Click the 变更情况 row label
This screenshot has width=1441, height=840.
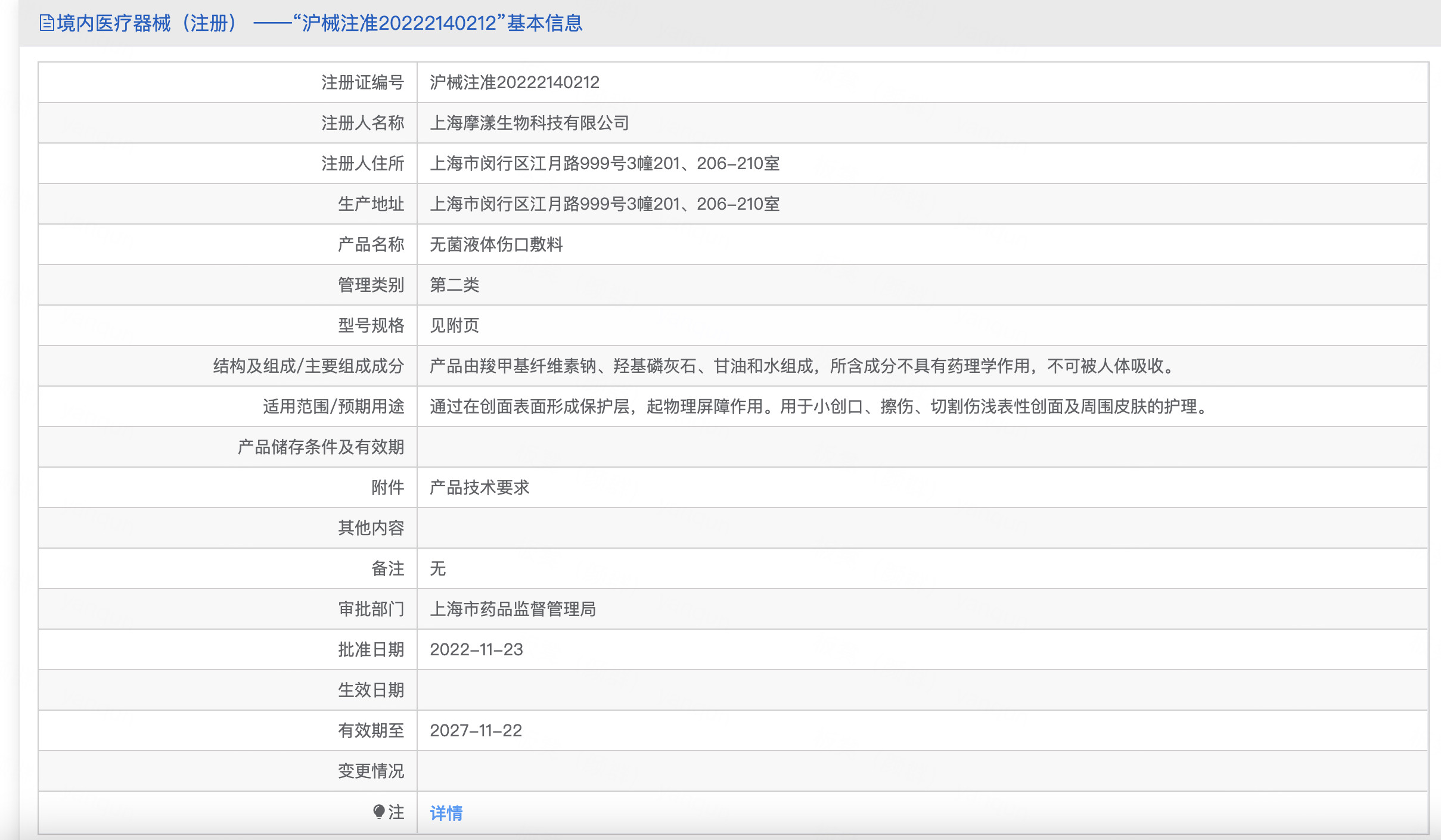(x=371, y=771)
